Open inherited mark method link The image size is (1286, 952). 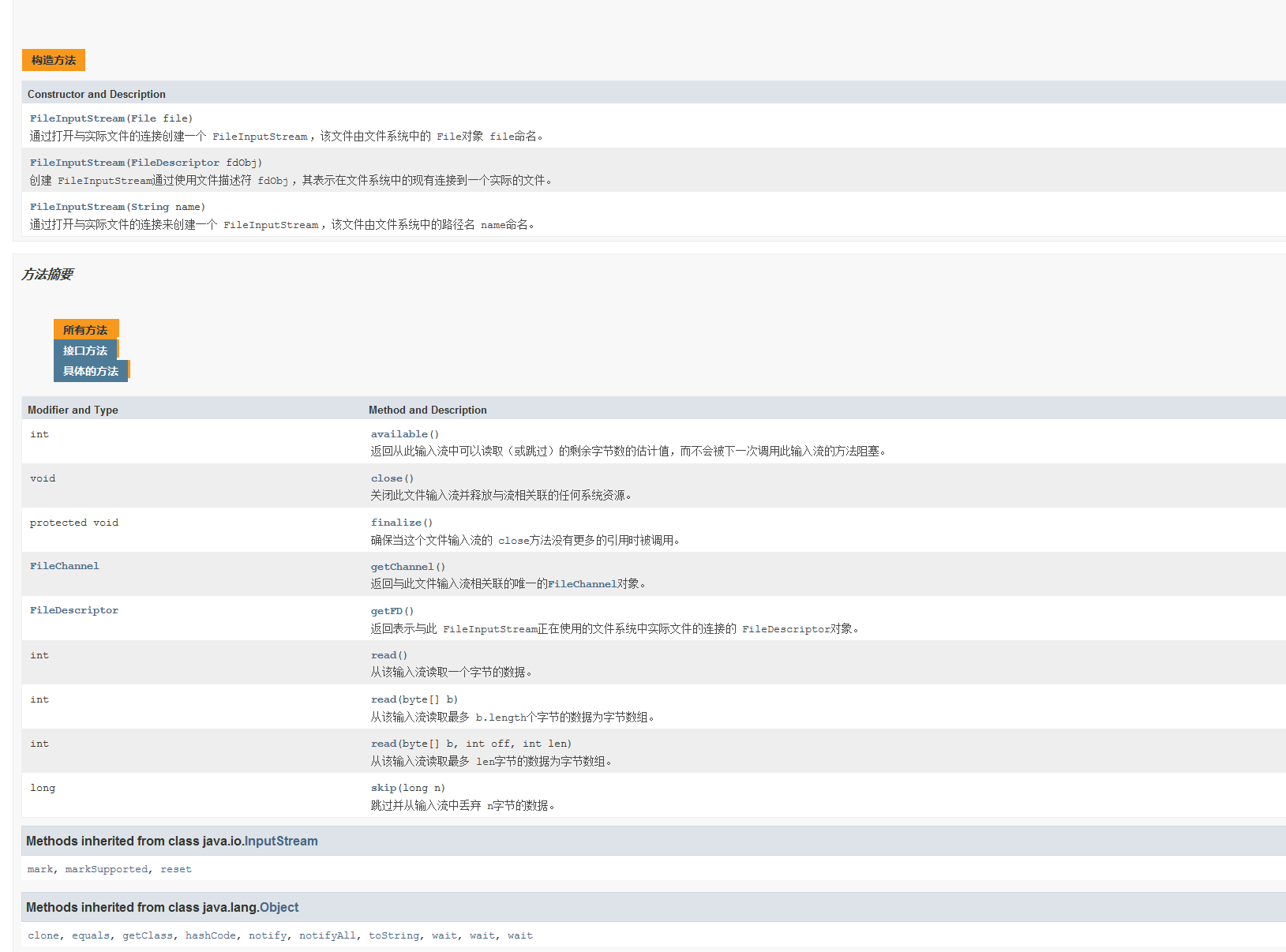tap(40, 869)
